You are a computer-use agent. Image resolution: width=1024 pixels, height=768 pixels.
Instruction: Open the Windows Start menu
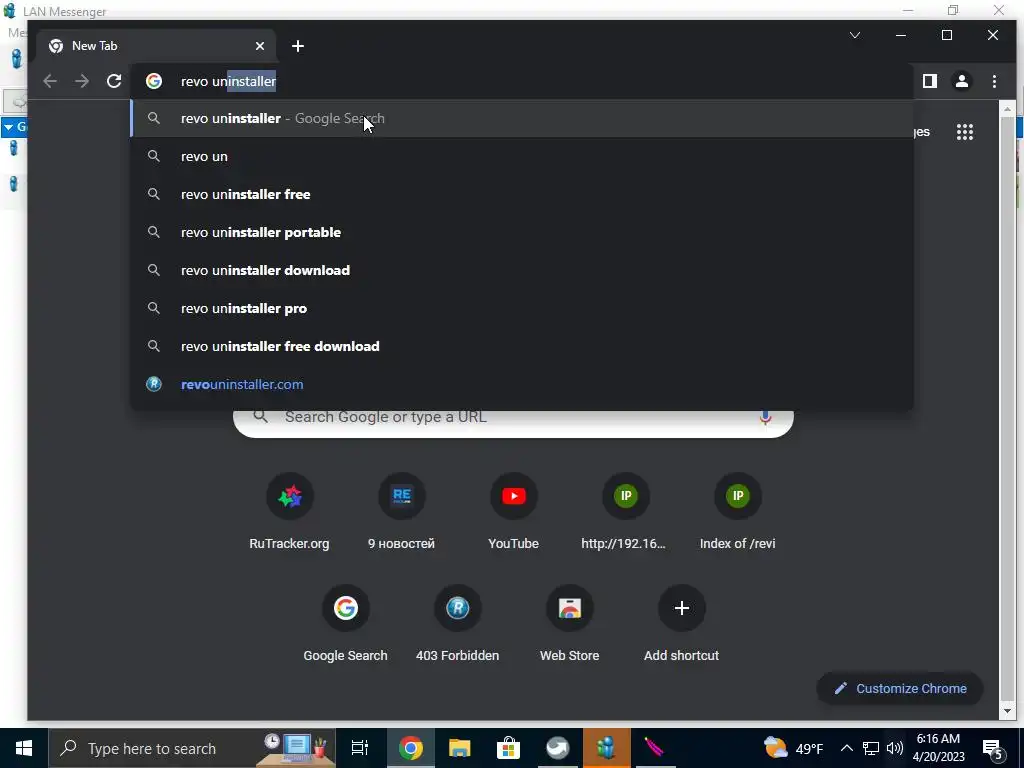click(24, 748)
